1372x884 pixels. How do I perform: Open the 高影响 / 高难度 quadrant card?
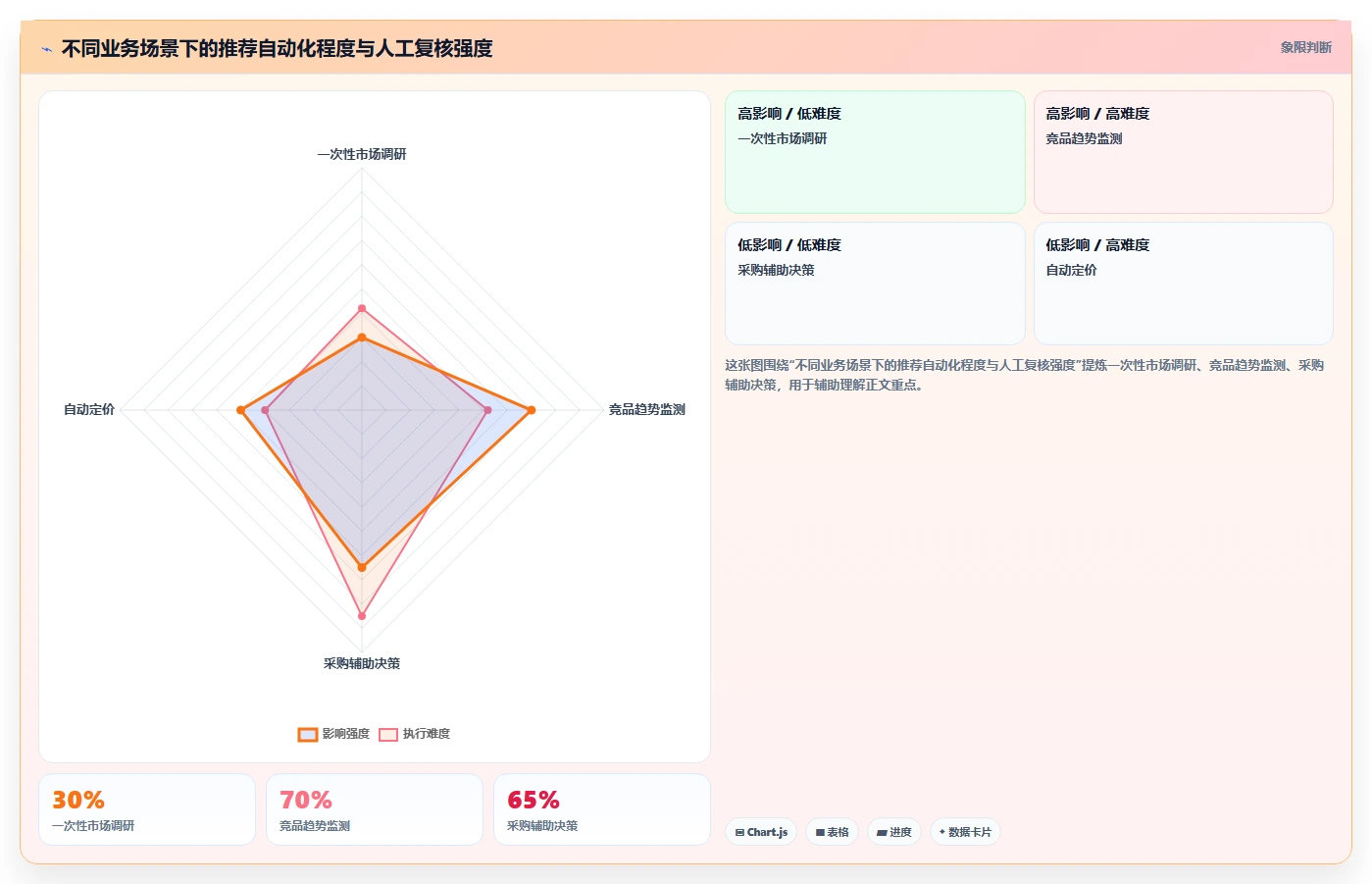point(1184,152)
